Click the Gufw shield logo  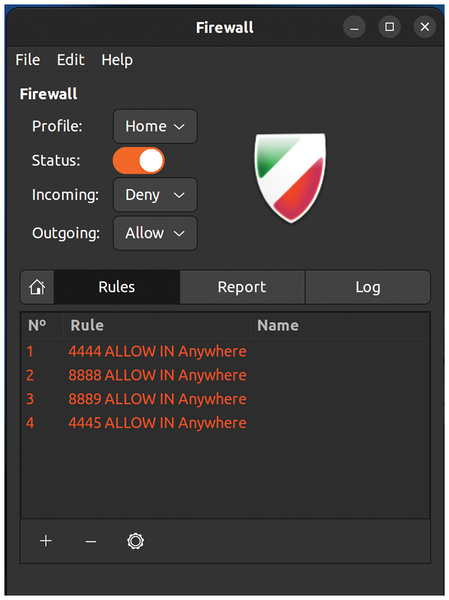click(x=291, y=178)
